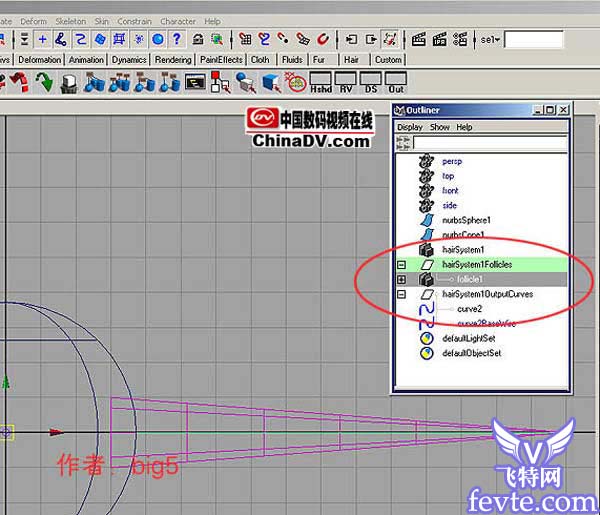600x515 pixels.
Task: Click the DS shelf button
Action: 371,83
